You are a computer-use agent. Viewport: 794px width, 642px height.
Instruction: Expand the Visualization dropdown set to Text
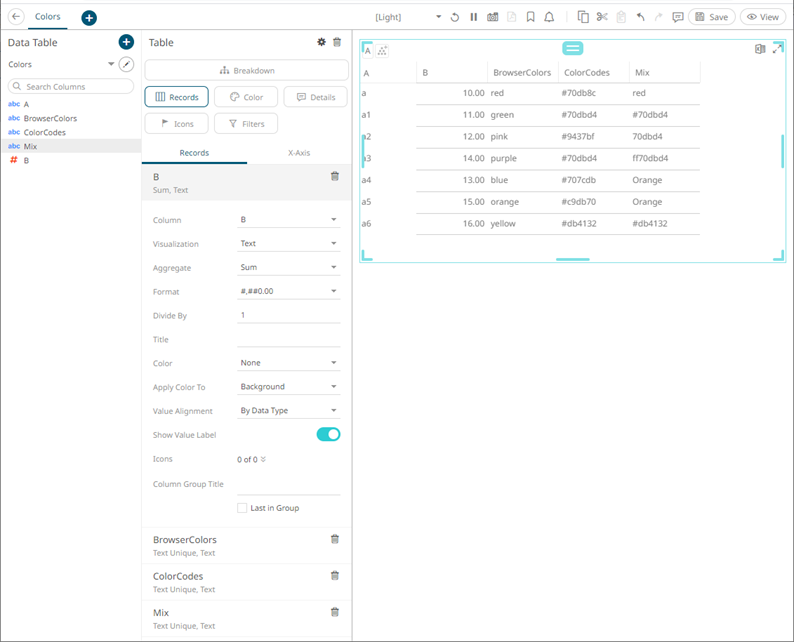[289, 244]
